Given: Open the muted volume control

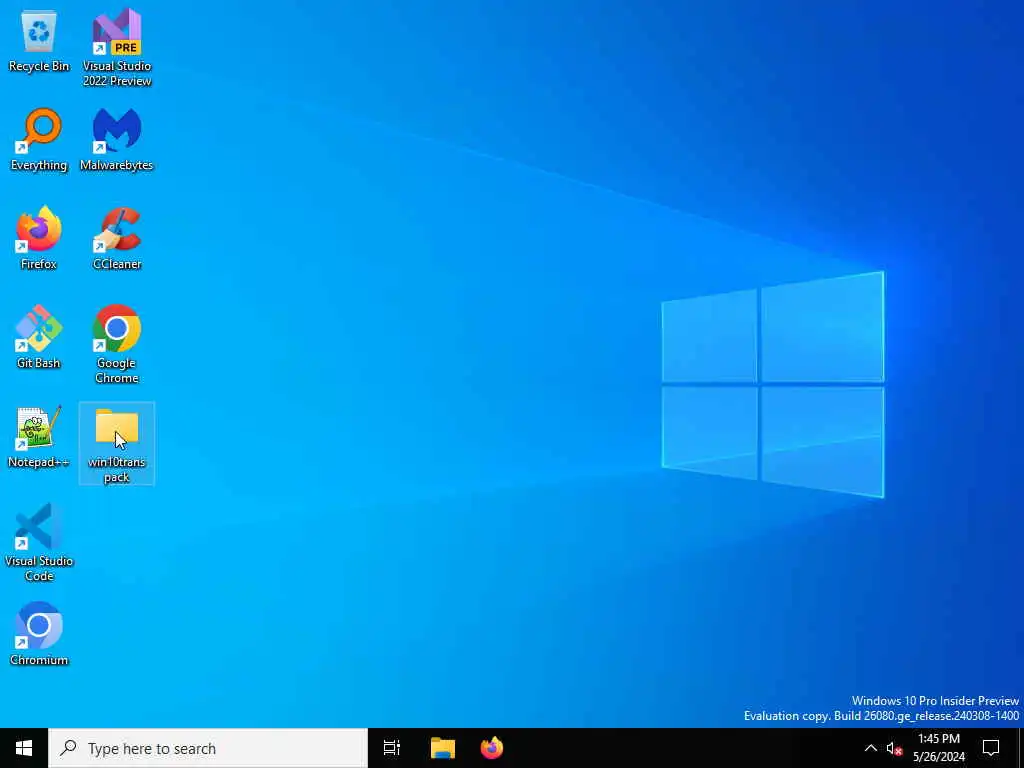Looking at the screenshot, I should tap(894, 748).
